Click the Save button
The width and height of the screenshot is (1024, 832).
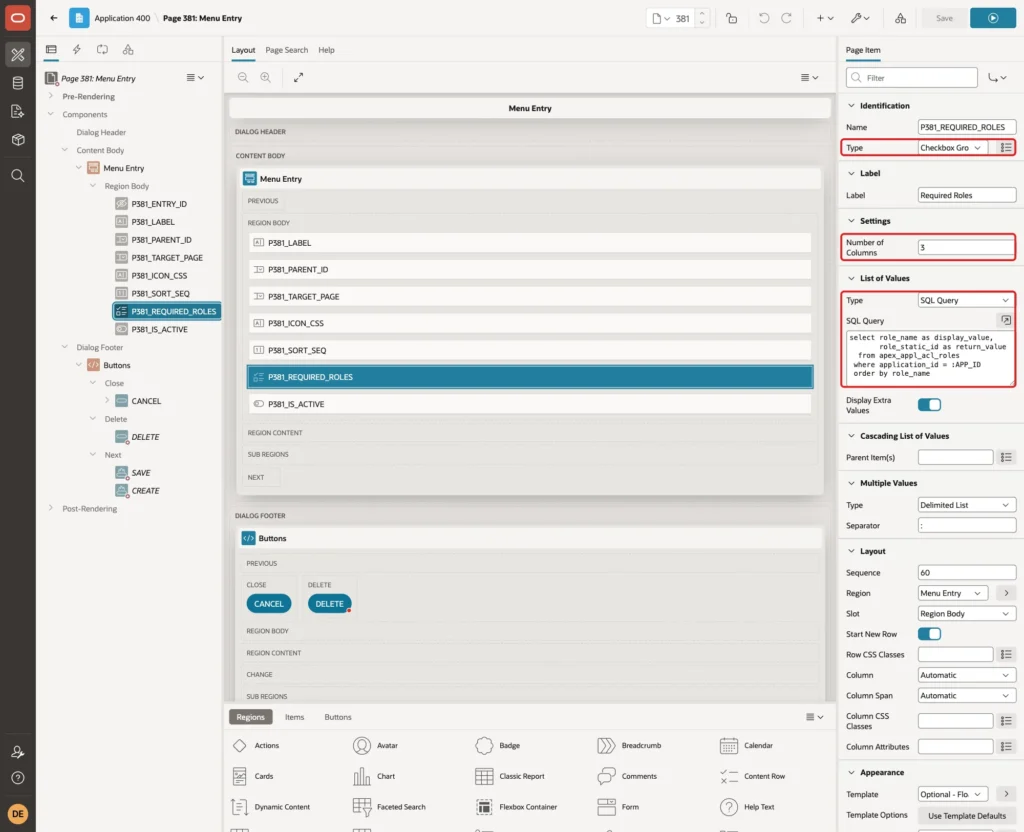944,18
